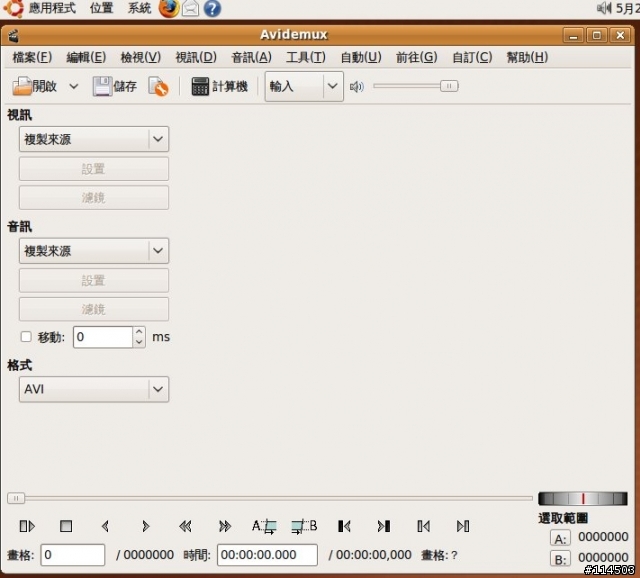Viewport: 640px width, 578px height.
Task: Set selection marker A
Action: (x=264, y=526)
